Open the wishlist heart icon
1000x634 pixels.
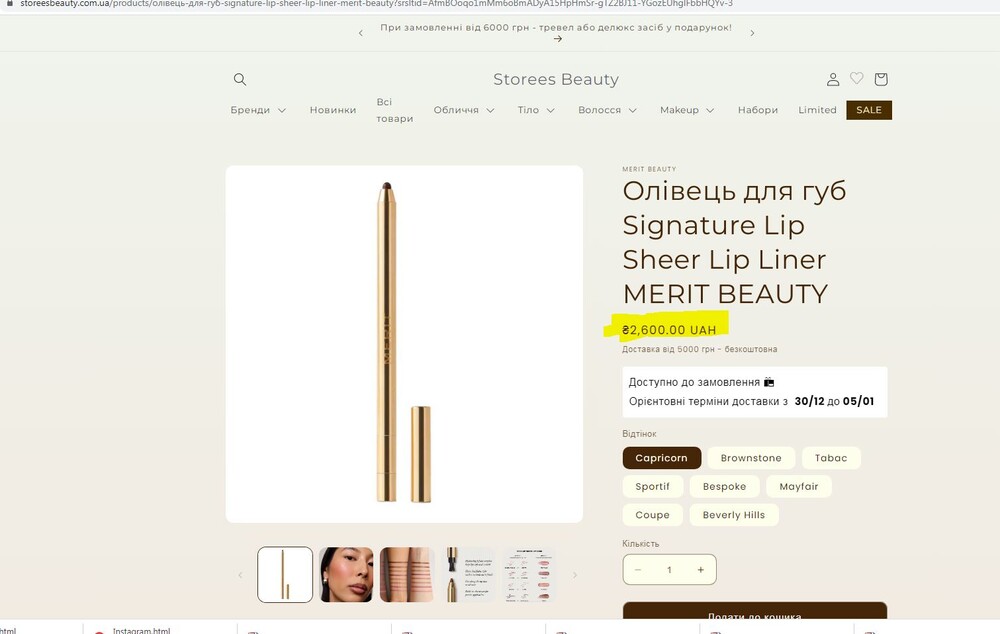pyautogui.click(x=857, y=78)
